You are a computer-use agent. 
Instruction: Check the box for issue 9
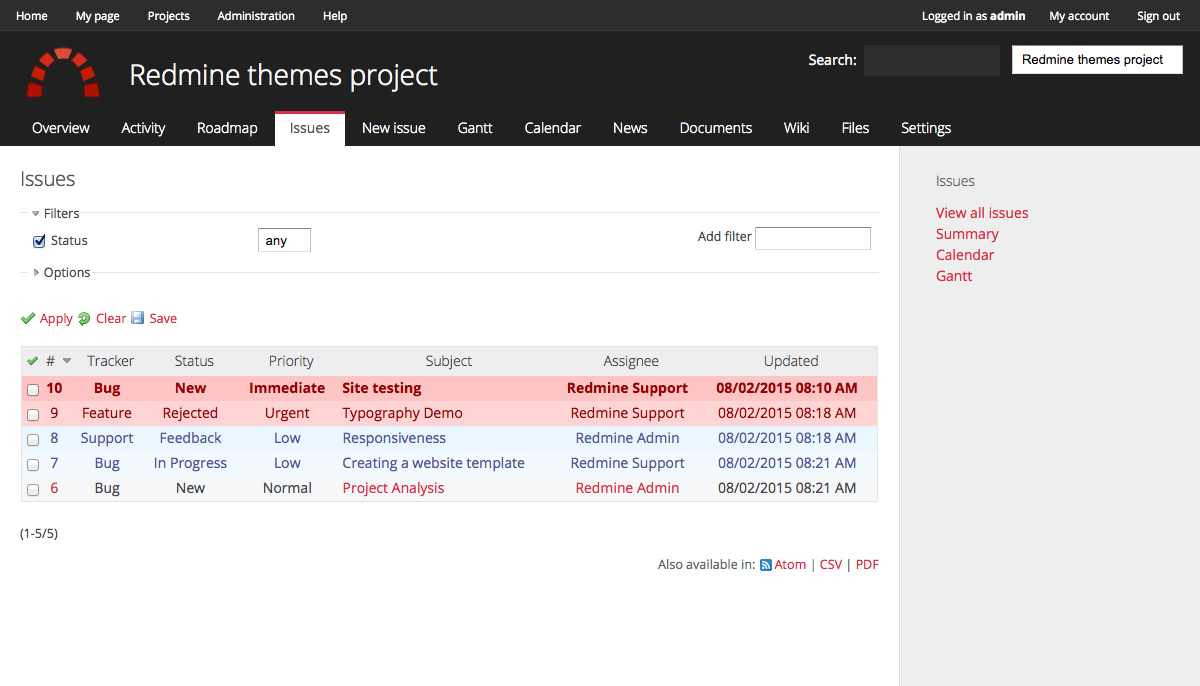tap(33, 414)
